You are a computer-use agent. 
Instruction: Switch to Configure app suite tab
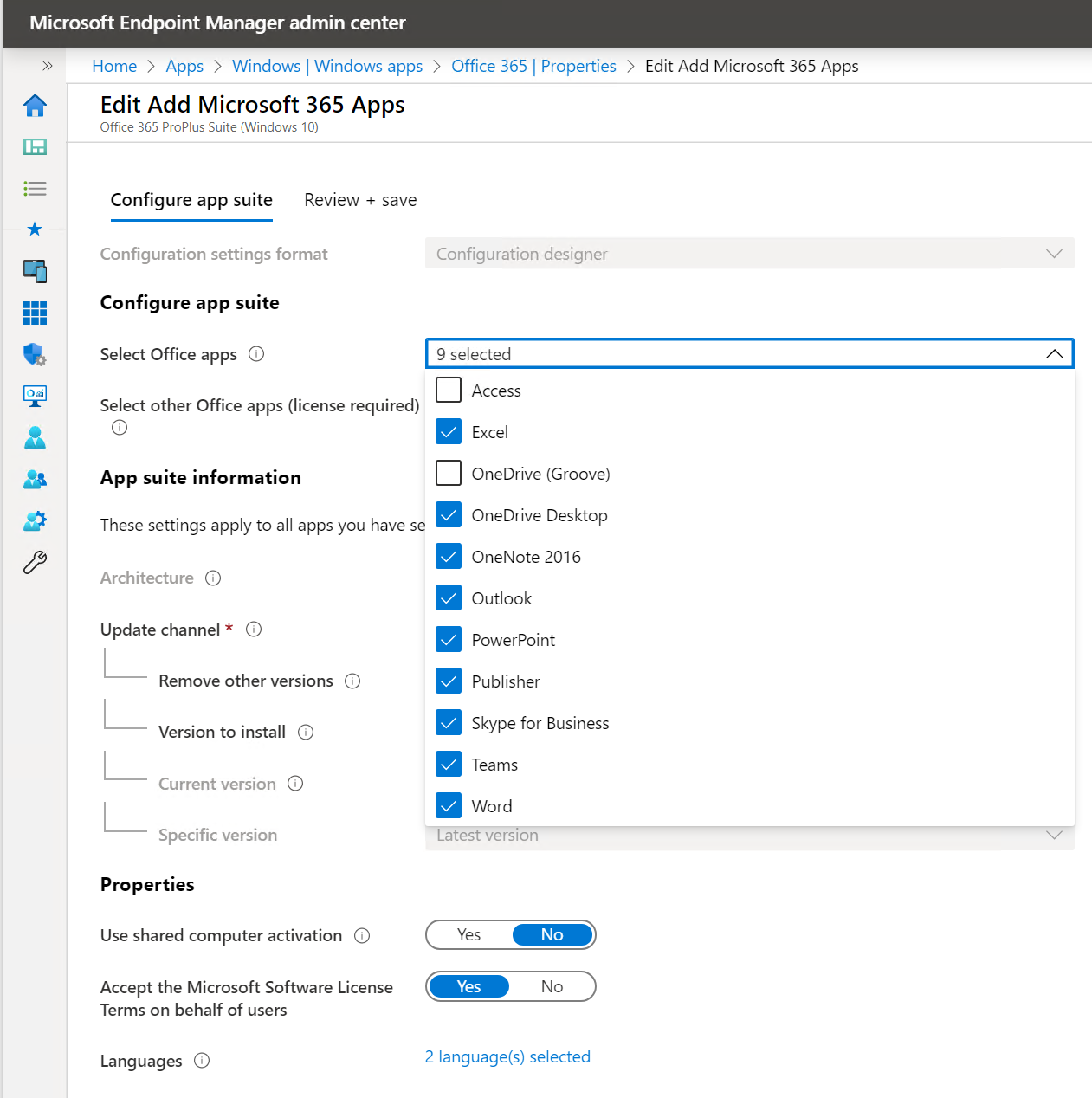[x=191, y=200]
